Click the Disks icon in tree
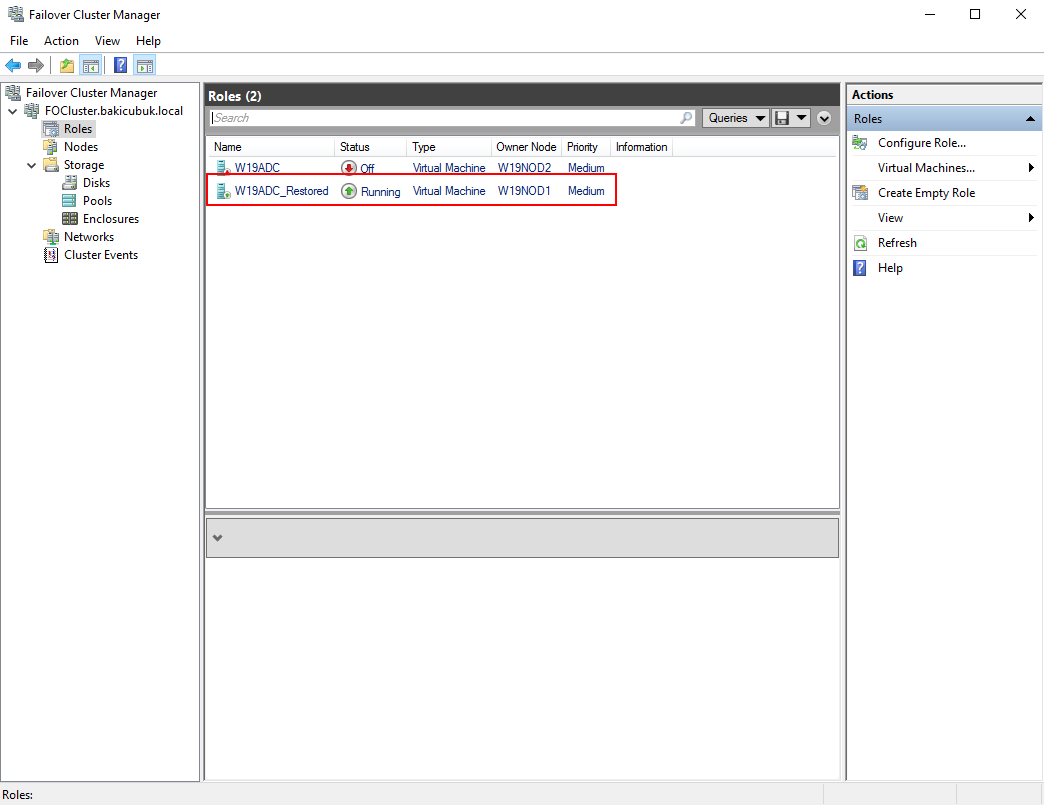The height and width of the screenshot is (805, 1044). coord(69,182)
